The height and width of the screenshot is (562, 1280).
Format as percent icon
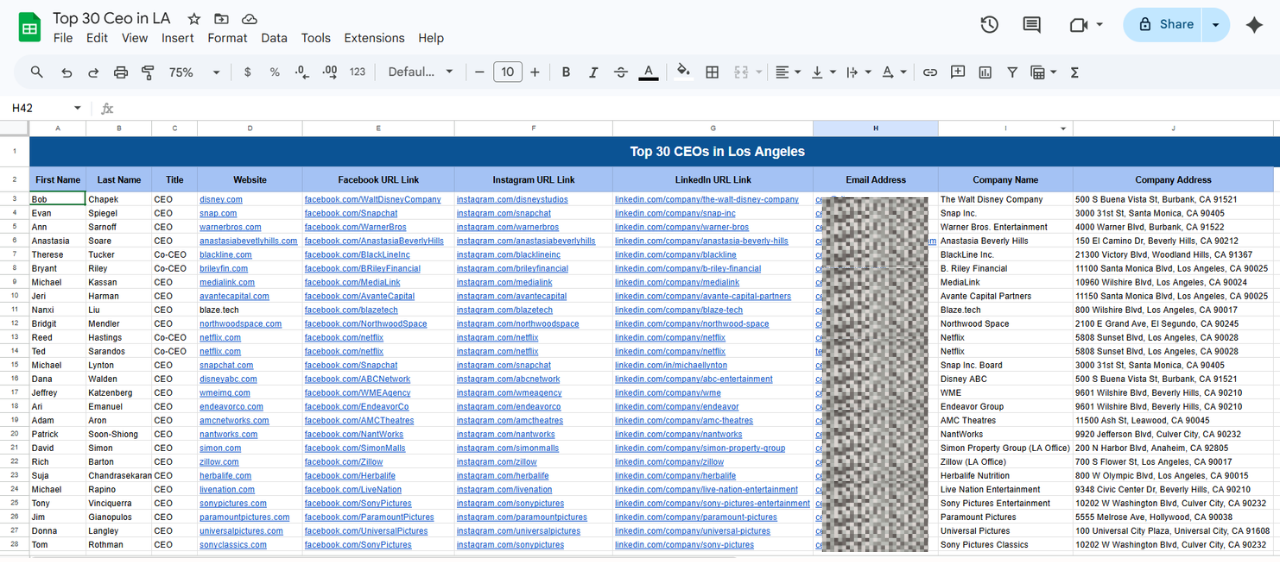275,72
